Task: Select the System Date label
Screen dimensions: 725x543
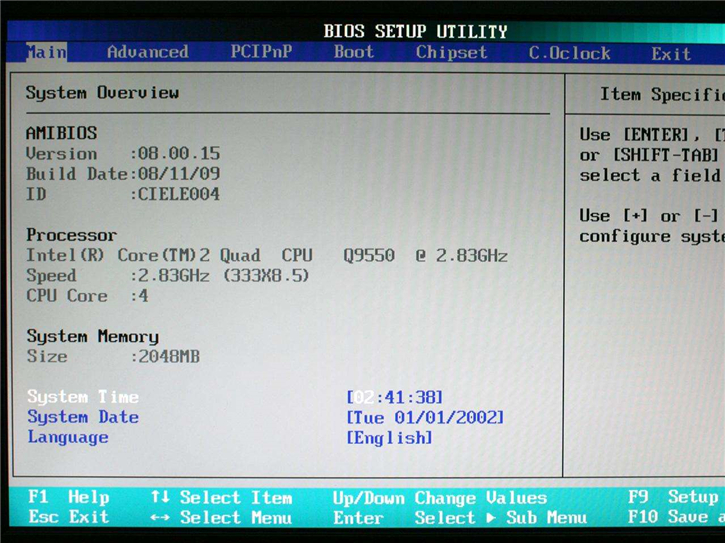Action: (83, 417)
